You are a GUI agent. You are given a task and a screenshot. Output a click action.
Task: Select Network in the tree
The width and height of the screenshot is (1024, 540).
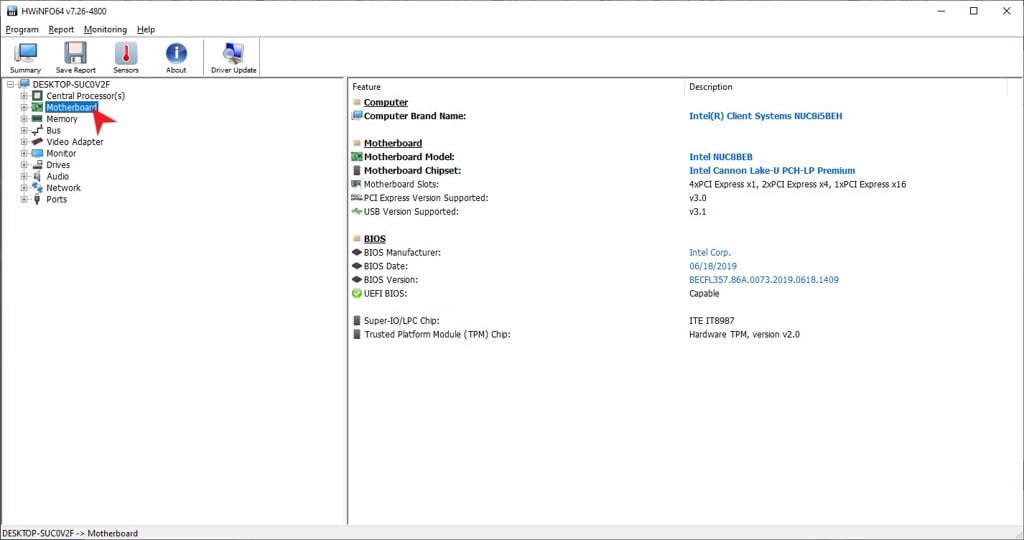[x=63, y=188]
